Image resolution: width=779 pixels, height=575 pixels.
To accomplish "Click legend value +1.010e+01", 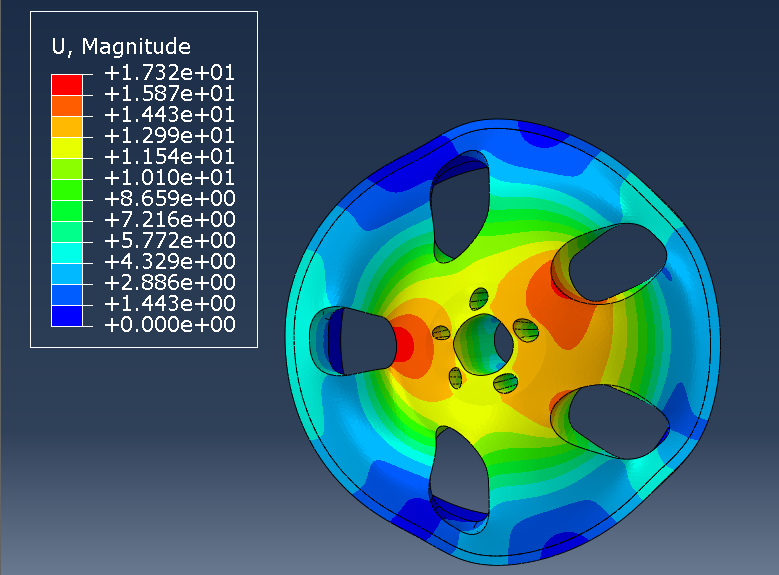I will 169,177.
